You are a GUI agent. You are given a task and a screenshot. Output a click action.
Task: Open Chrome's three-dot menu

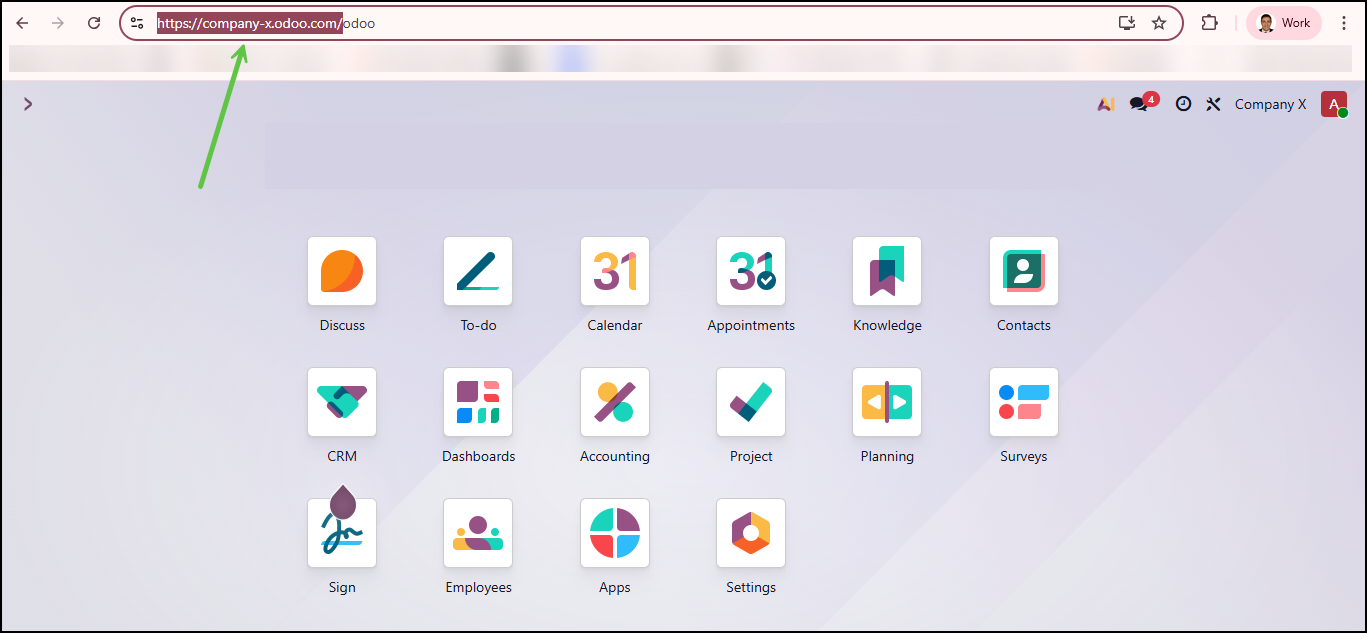1344,23
